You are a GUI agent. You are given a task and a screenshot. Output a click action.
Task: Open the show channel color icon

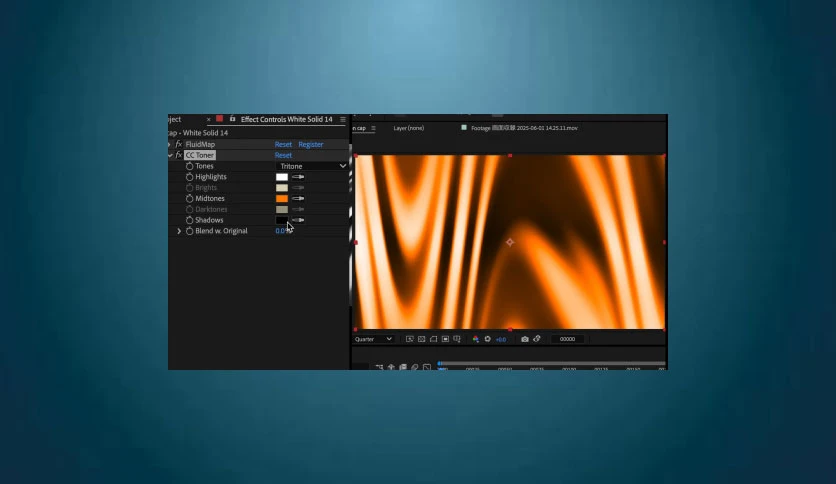(x=476, y=339)
